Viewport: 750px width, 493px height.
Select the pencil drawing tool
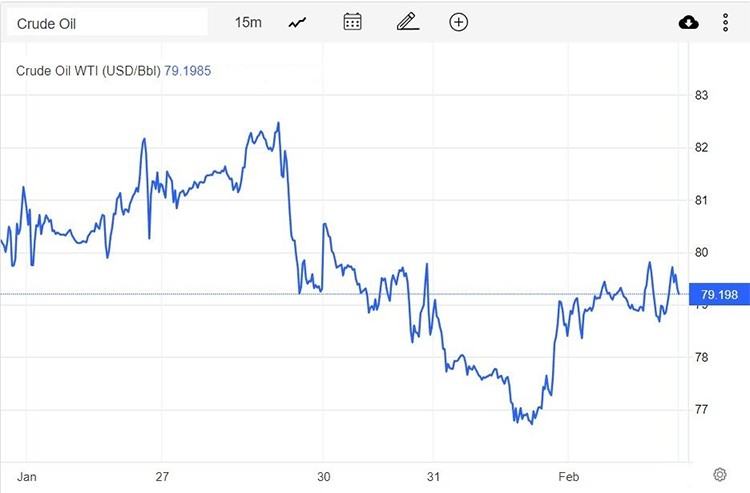coord(405,22)
